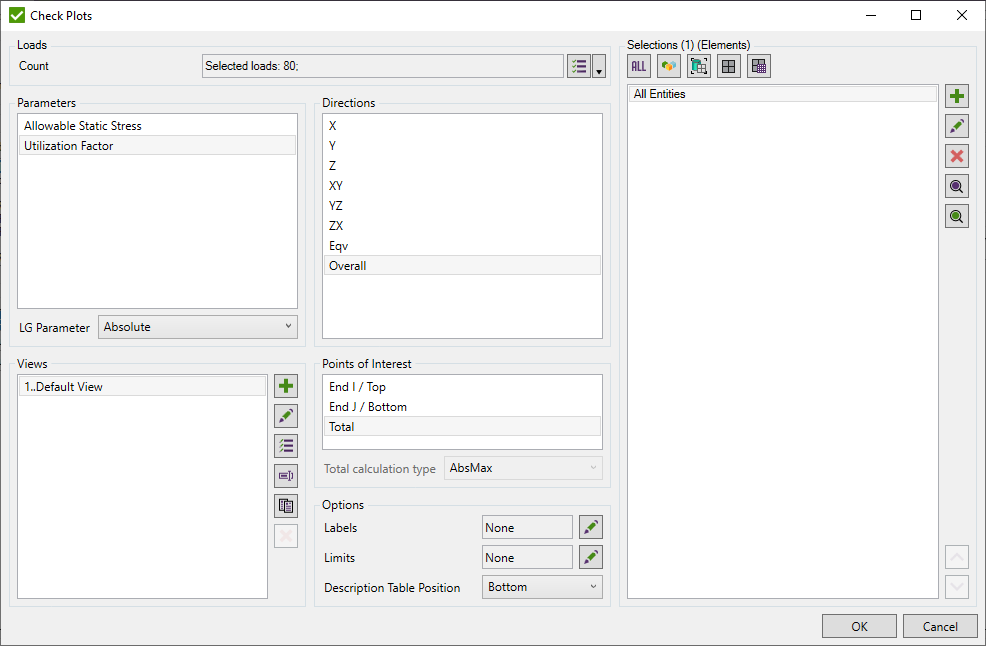The image size is (986, 646).
Task: Add a new selection with green plus
Action: 957,96
